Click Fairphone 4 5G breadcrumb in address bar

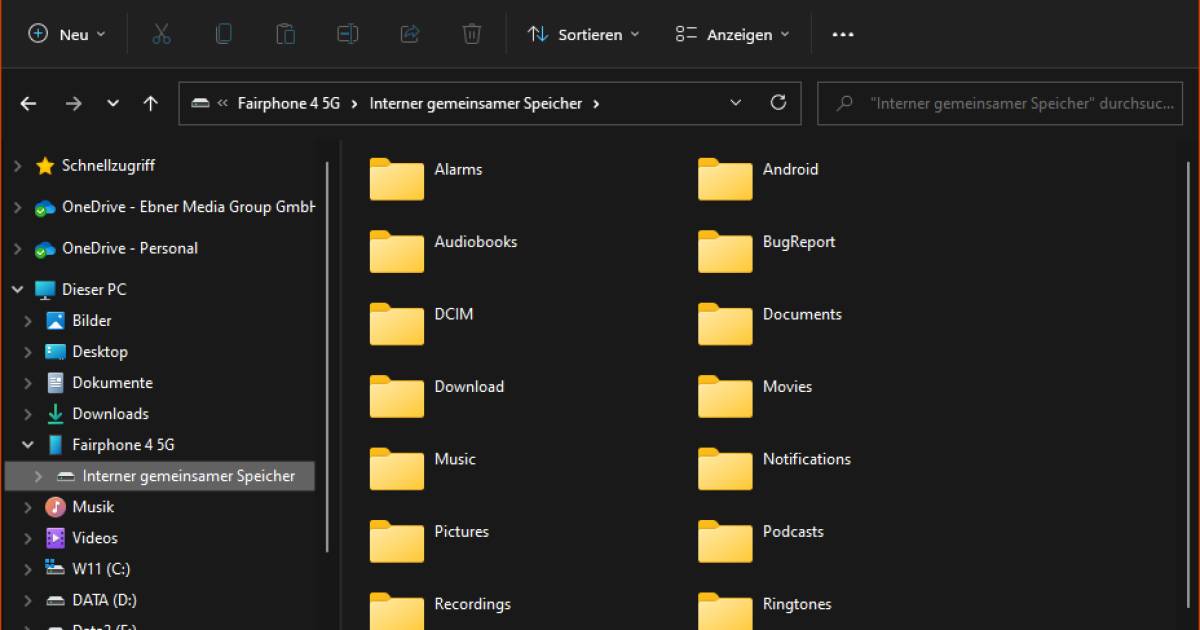click(x=289, y=103)
